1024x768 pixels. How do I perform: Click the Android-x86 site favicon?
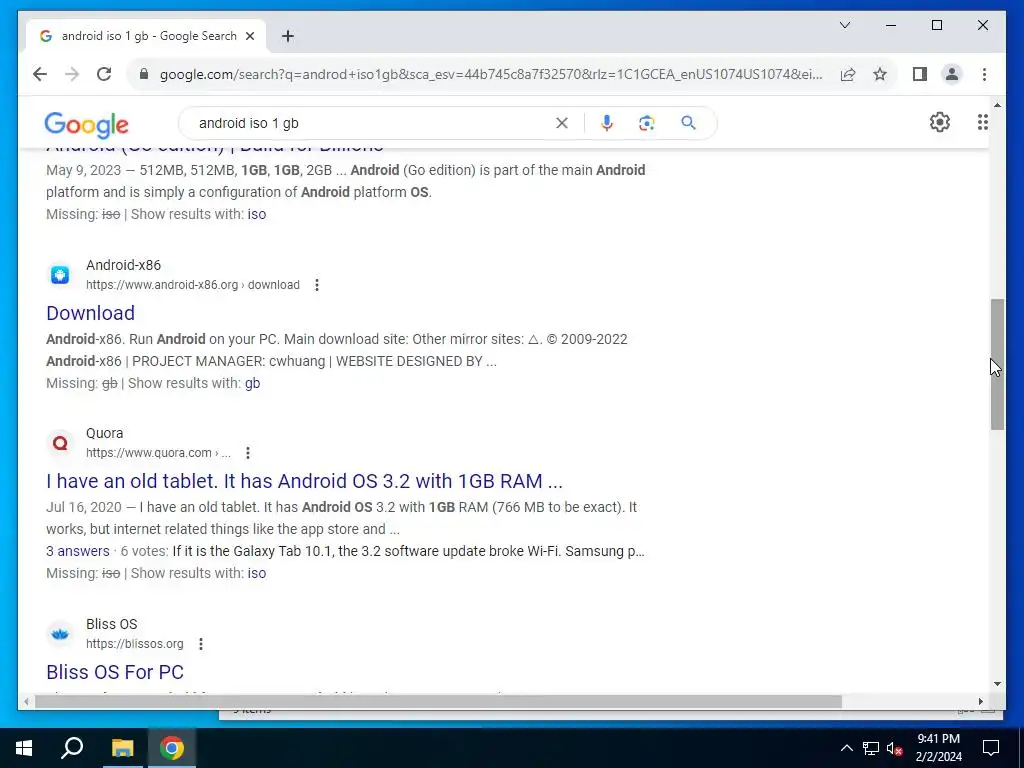pos(59,275)
